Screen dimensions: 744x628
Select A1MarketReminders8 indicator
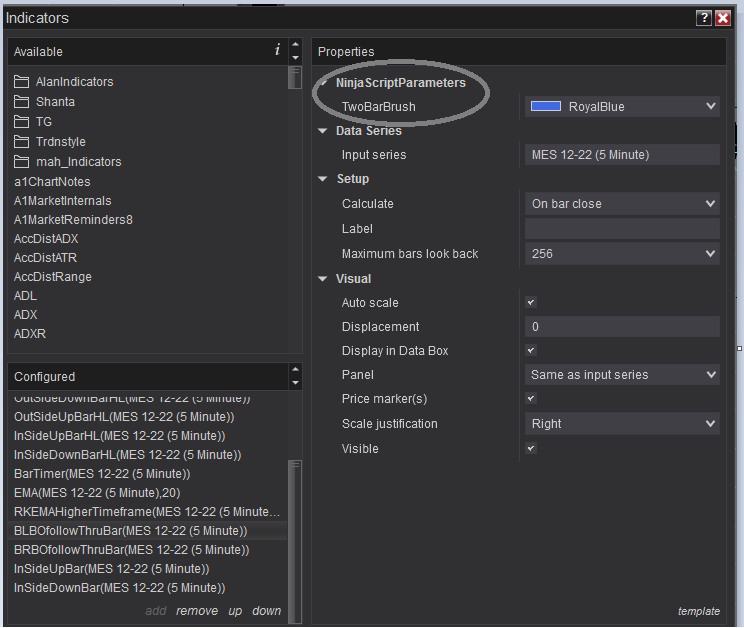click(x=73, y=220)
